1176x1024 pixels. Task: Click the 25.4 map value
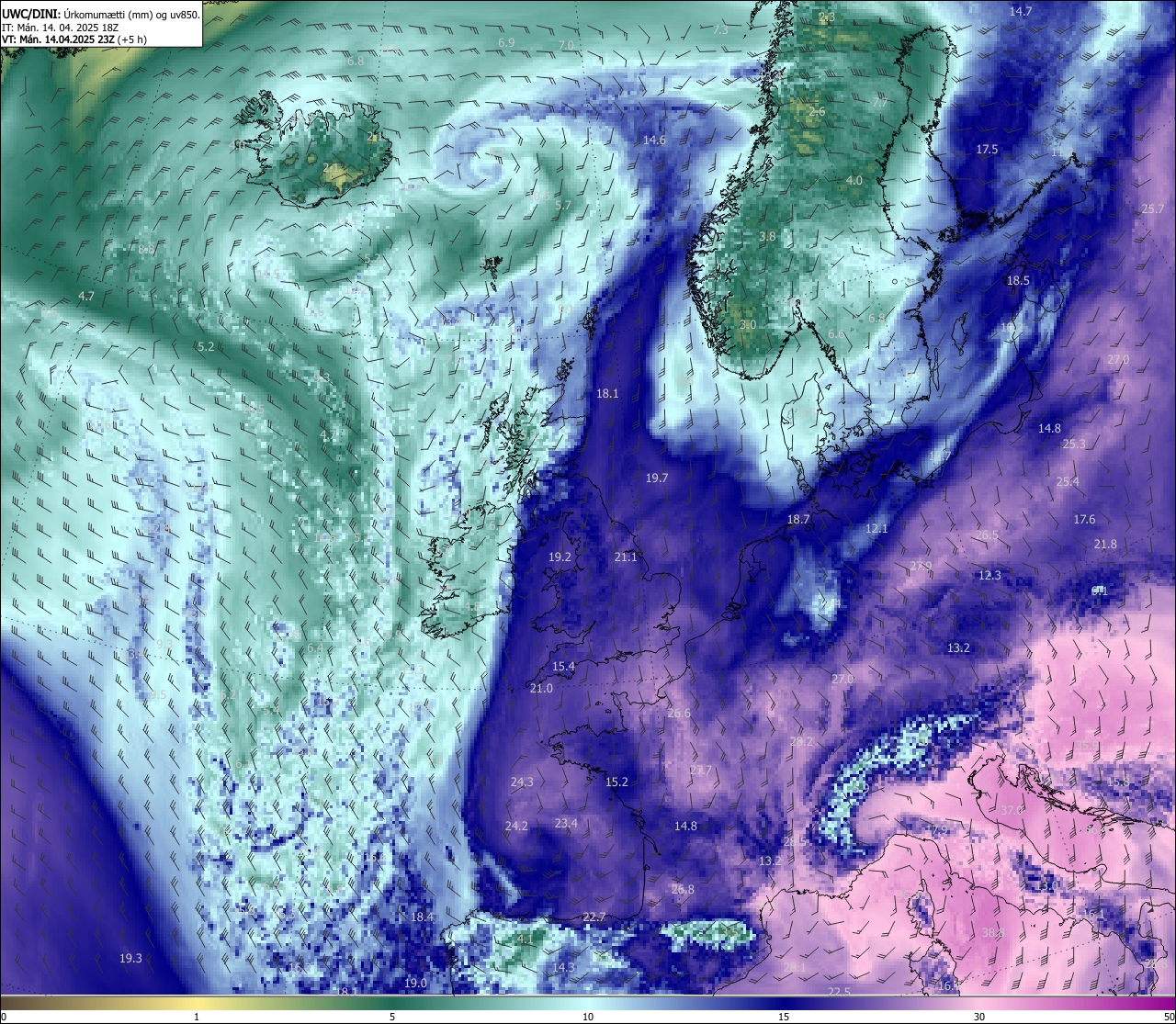pyautogui.click(x=1068, y=482)
